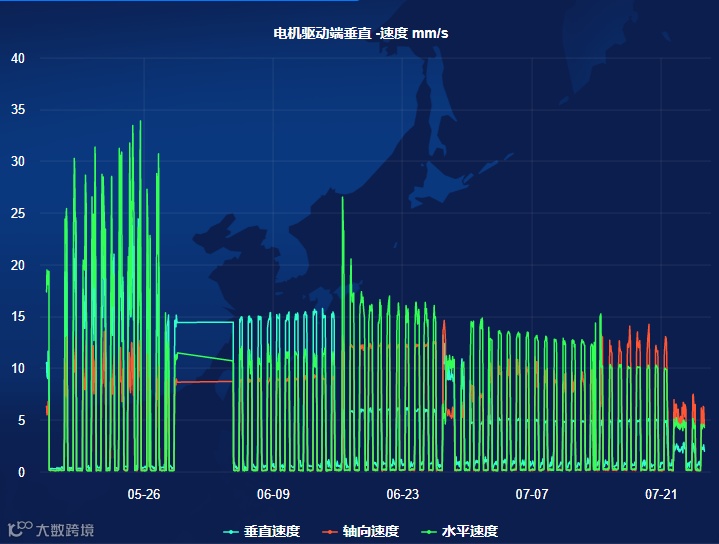Screen dimensions: 719x544
Task: Click the y-axis value 5
Action: click(x=21, y=420)
